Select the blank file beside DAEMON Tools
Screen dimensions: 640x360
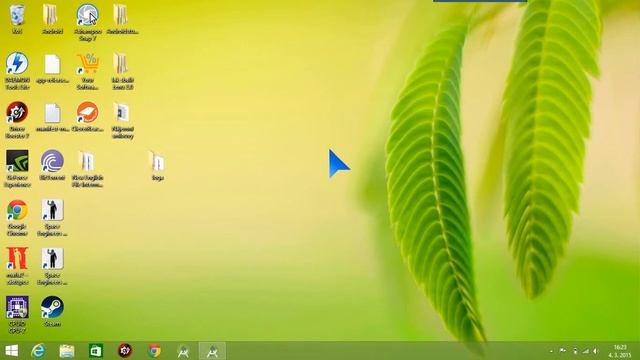52,65
